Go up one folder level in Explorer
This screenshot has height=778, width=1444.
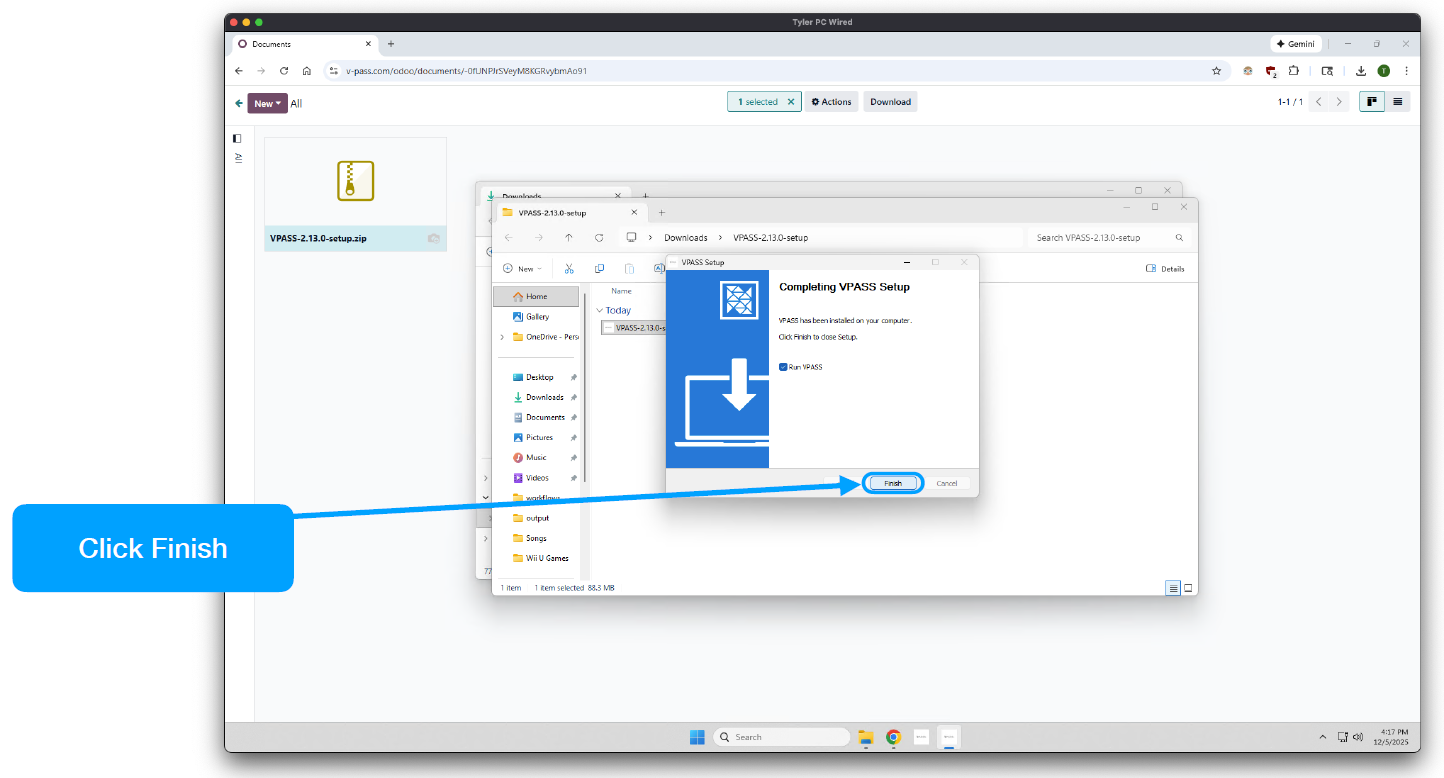(x=569, y=238)
